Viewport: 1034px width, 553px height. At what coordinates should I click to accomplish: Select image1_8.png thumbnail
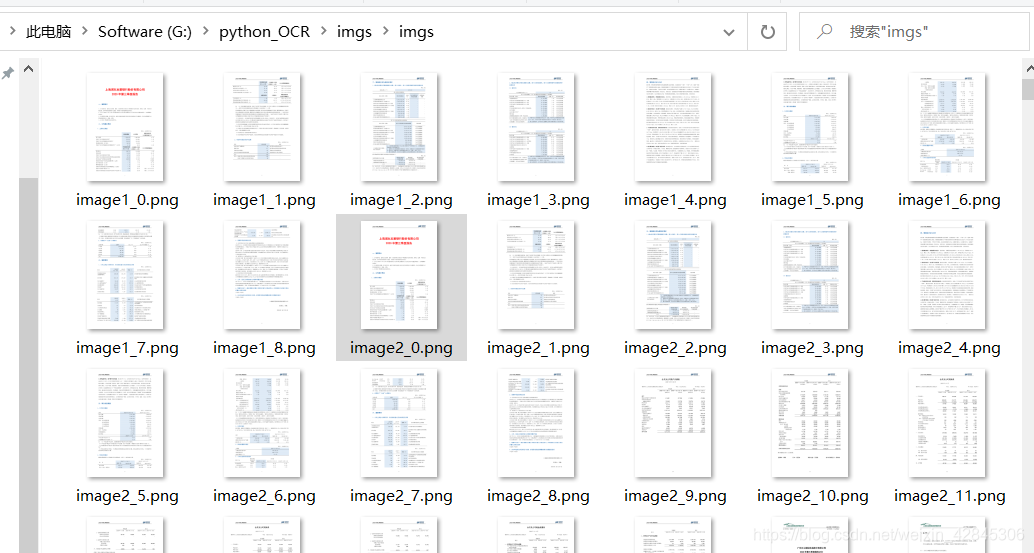(x=262, y=275)
